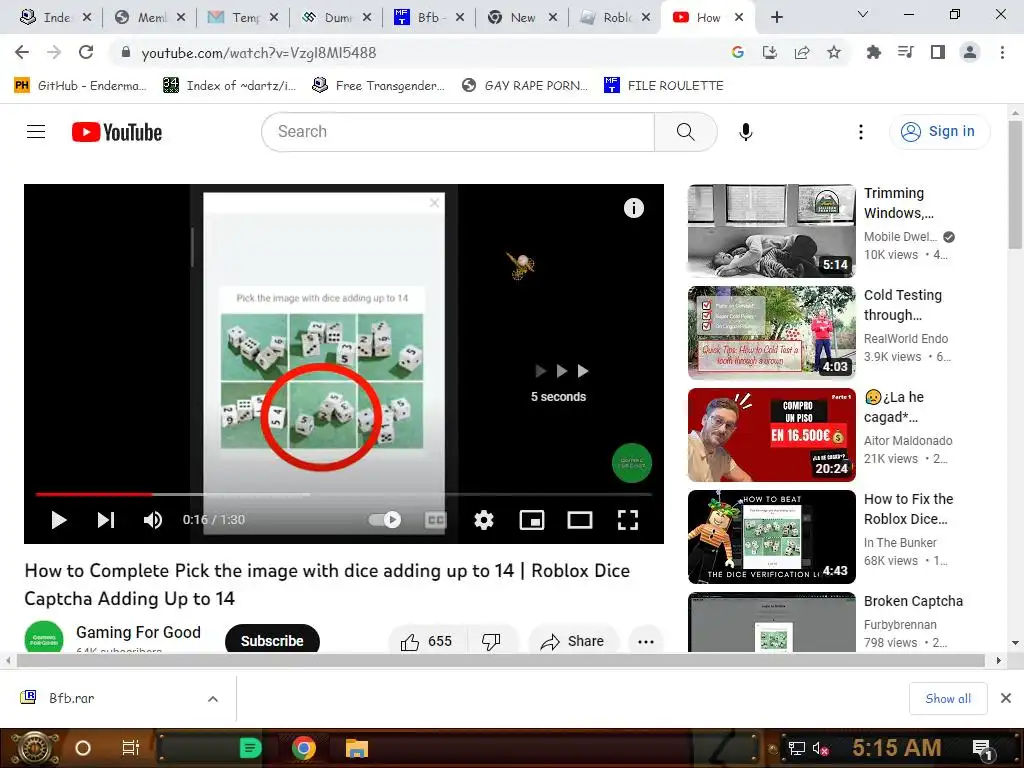
Task: Click Show all downloads
Action: (948, 699)
